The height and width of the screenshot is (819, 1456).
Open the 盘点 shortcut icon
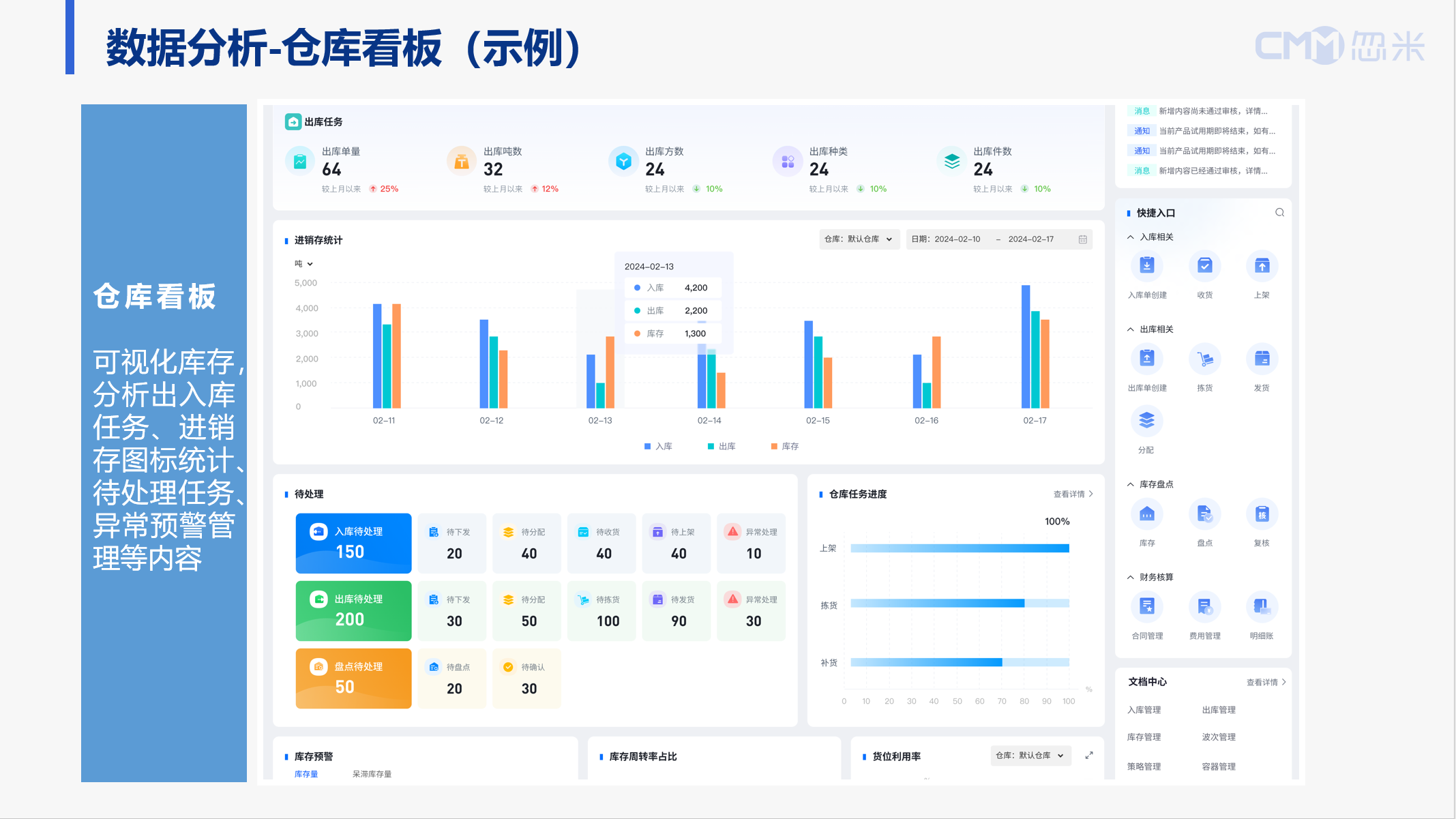coord(1204,514)
